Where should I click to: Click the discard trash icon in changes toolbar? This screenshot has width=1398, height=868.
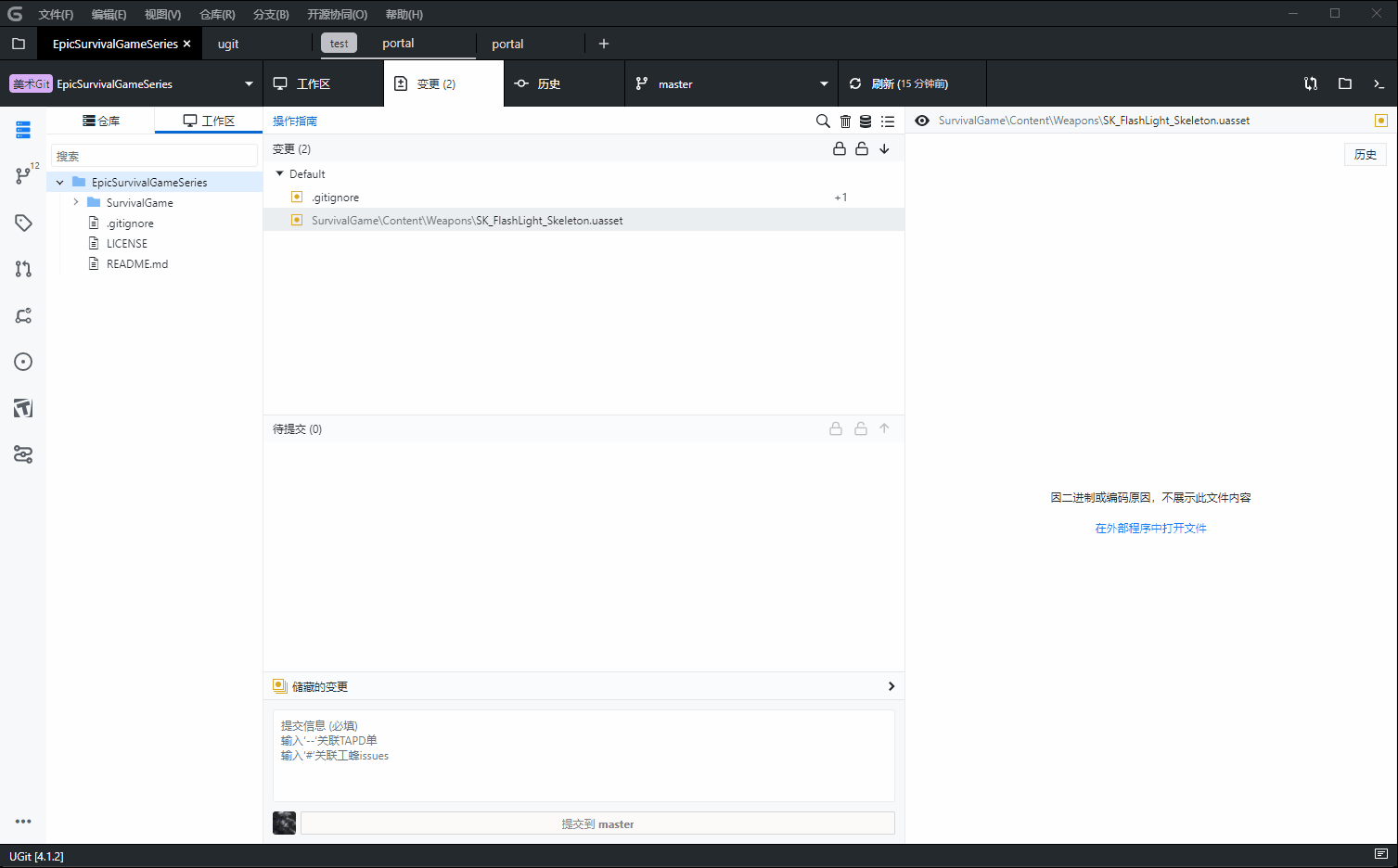click(x=845, y=121)
